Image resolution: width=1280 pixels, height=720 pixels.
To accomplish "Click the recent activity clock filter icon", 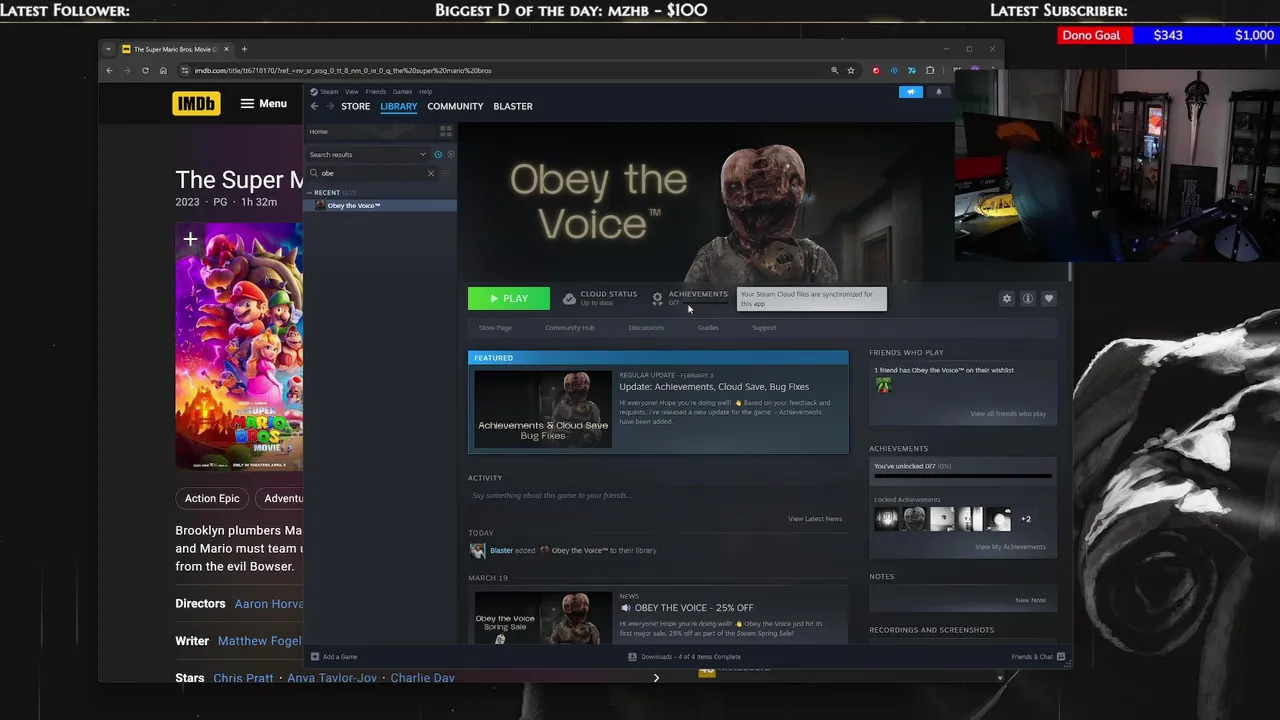I will [x=438, y=154].
